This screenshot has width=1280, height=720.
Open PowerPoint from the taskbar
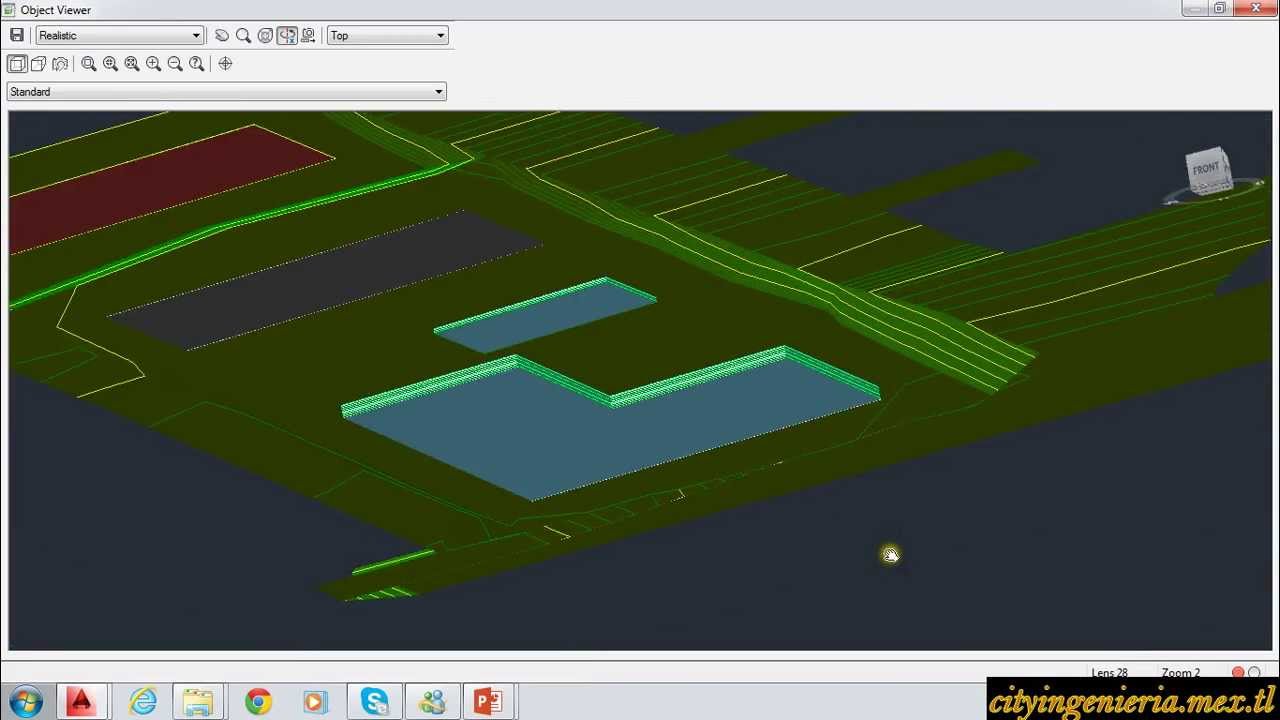click(x=489, y=701)
